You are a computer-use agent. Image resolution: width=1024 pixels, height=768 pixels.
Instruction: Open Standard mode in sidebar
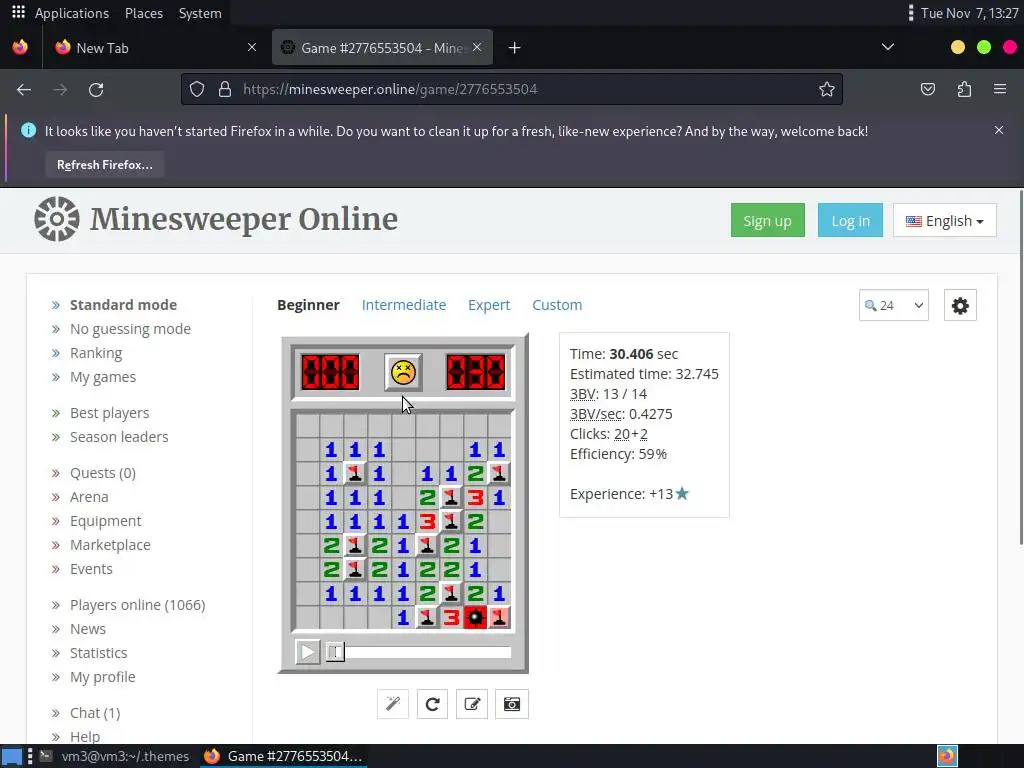tap(123, 305)
